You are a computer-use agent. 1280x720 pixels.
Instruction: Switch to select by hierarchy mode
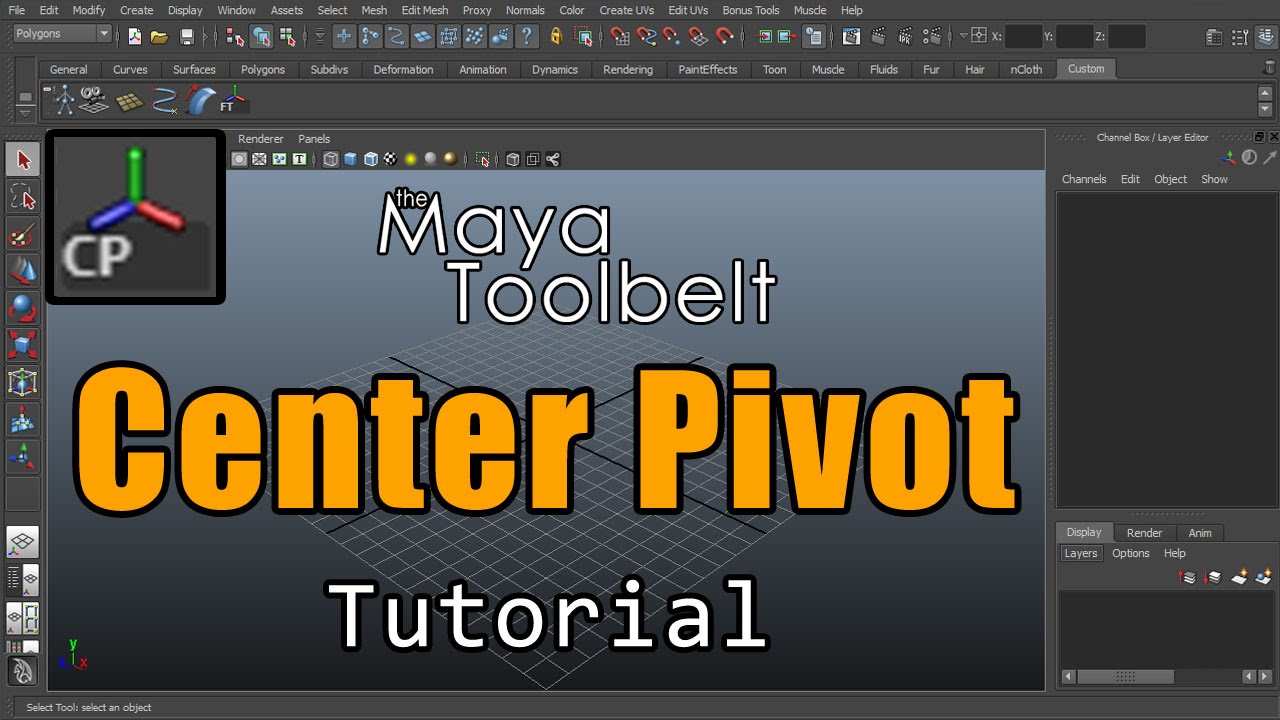235,36
